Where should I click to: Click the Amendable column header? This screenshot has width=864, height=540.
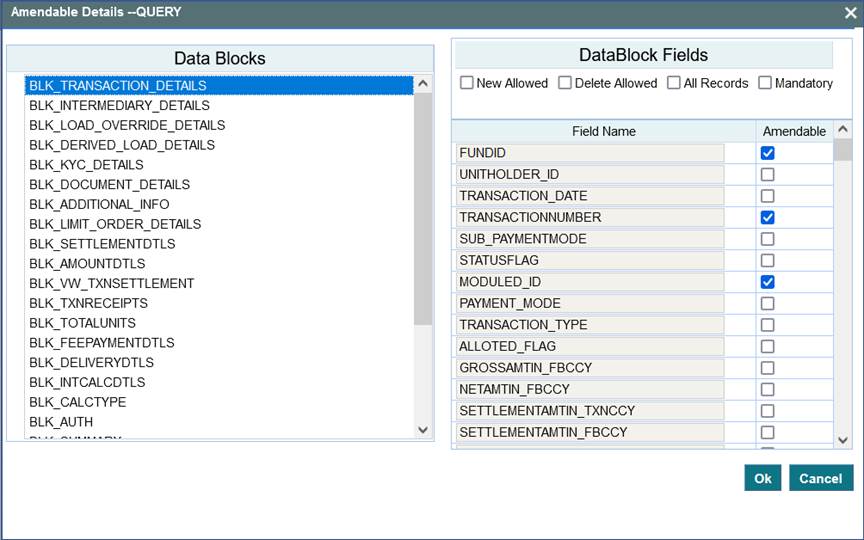coord(794,131)
